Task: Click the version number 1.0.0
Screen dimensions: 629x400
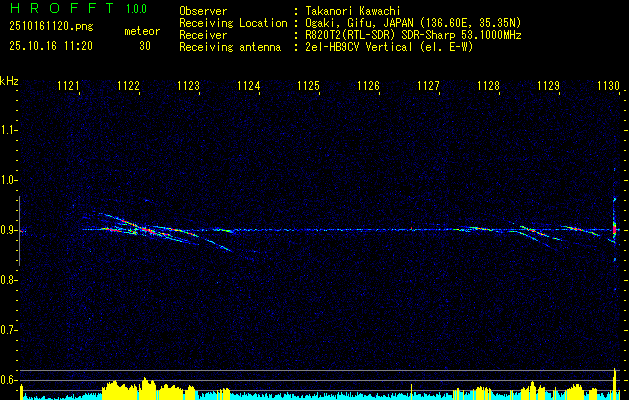Action: pyautogui.click(x=136, y=9)
